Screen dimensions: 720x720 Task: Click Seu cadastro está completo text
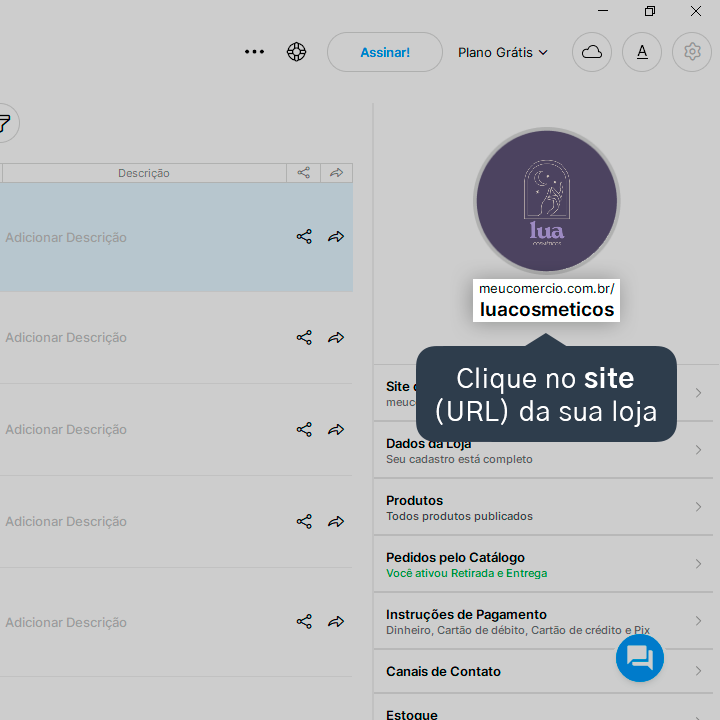coord(459,459)
